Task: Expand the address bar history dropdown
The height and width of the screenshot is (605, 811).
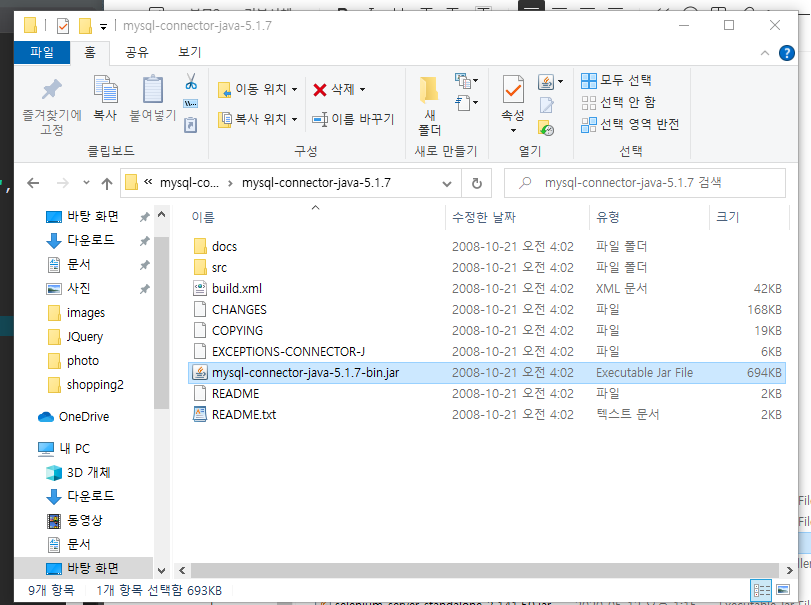Action: pos(447,183)
